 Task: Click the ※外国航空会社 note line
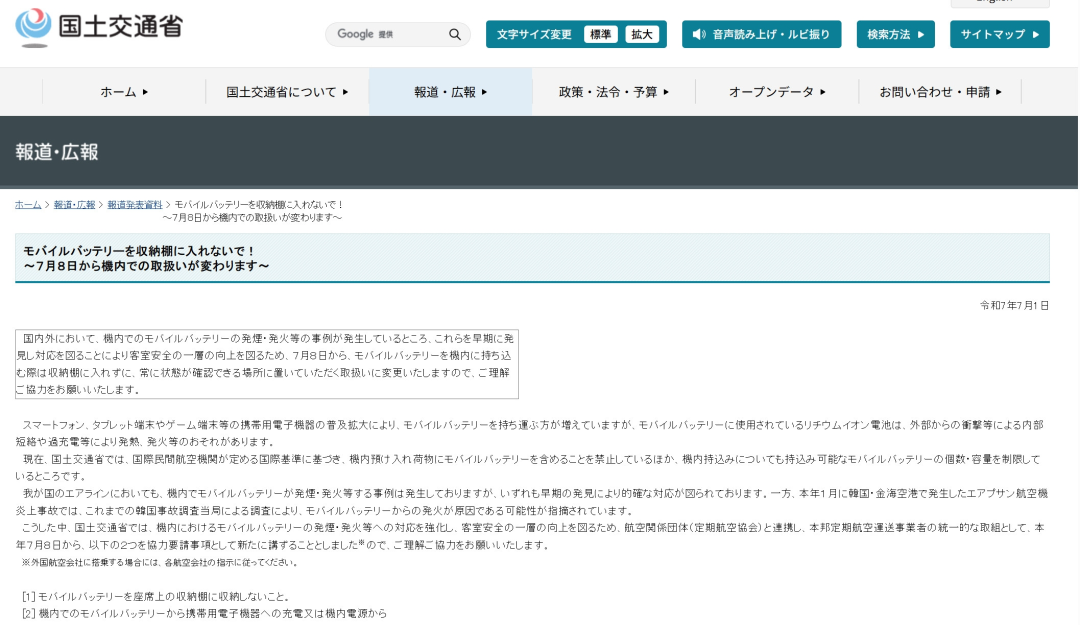point(160,562)
